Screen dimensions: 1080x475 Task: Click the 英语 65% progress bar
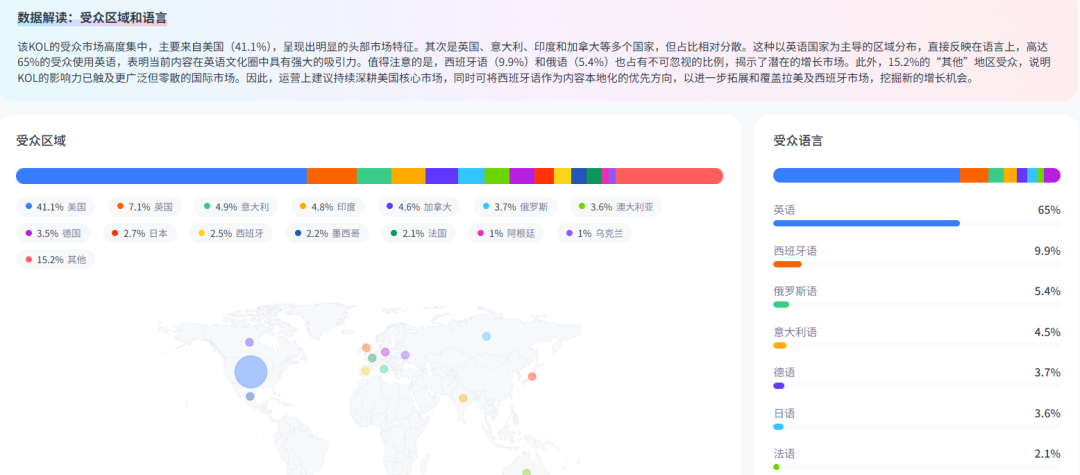866,223
